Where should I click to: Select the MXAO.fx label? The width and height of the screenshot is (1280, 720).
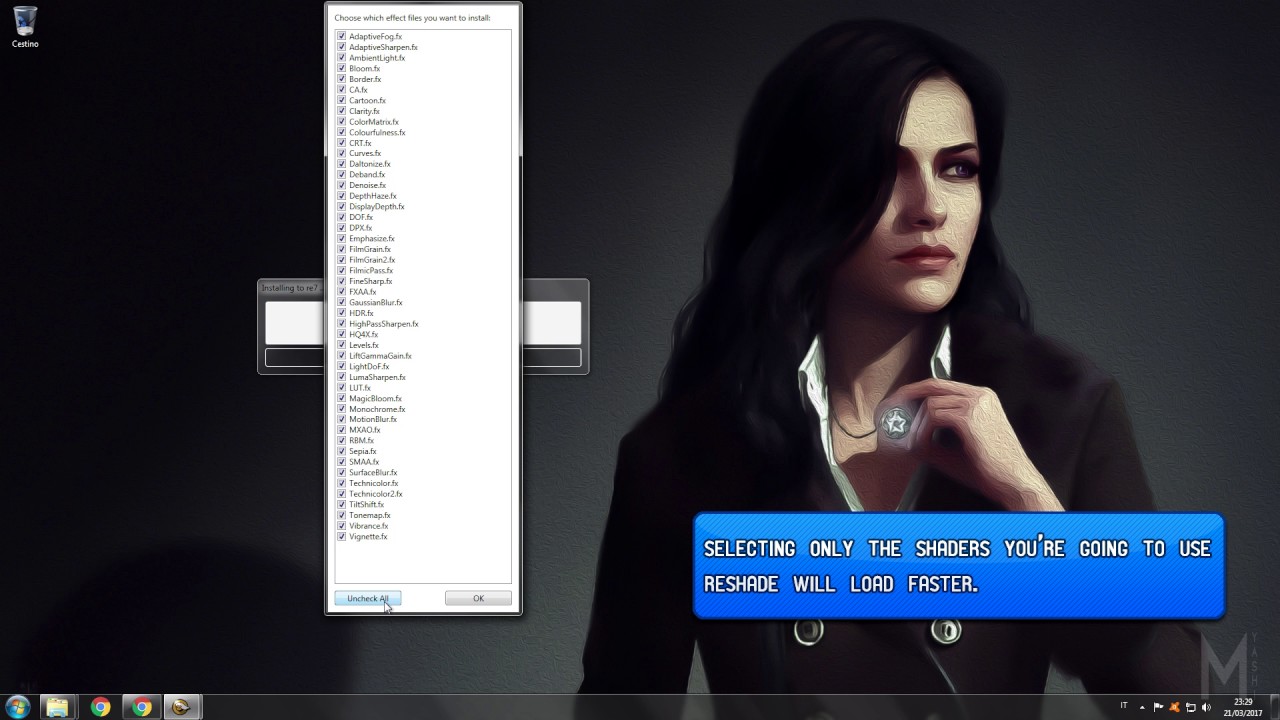[365, 430]
